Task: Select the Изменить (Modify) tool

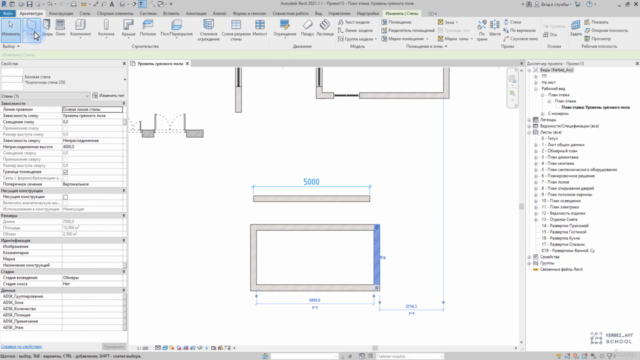Action: pyautogui.click(x=11, y=30)
